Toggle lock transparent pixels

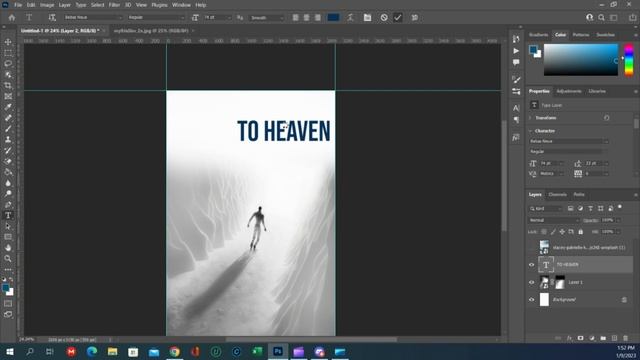[x=544, y=231]
